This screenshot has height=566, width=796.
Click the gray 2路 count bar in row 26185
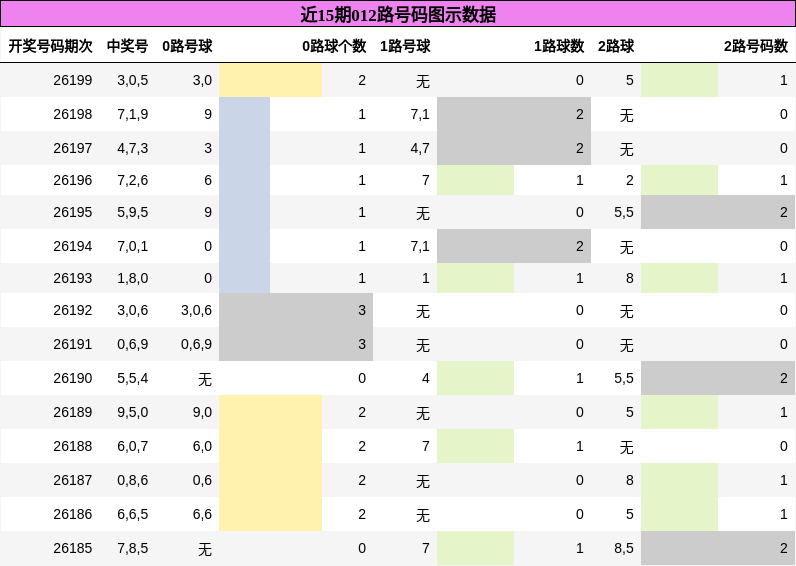(718, 548)
